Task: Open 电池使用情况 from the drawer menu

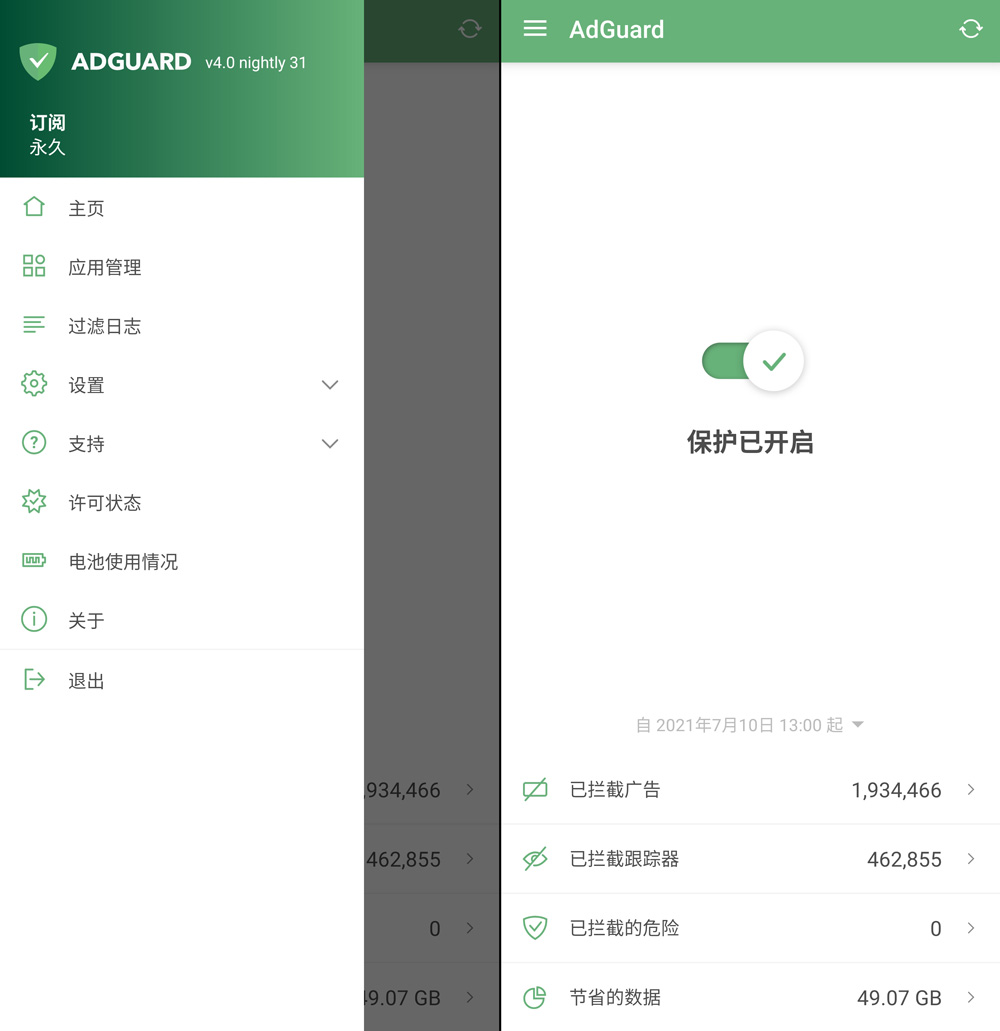Action: (x=181, y=561)
